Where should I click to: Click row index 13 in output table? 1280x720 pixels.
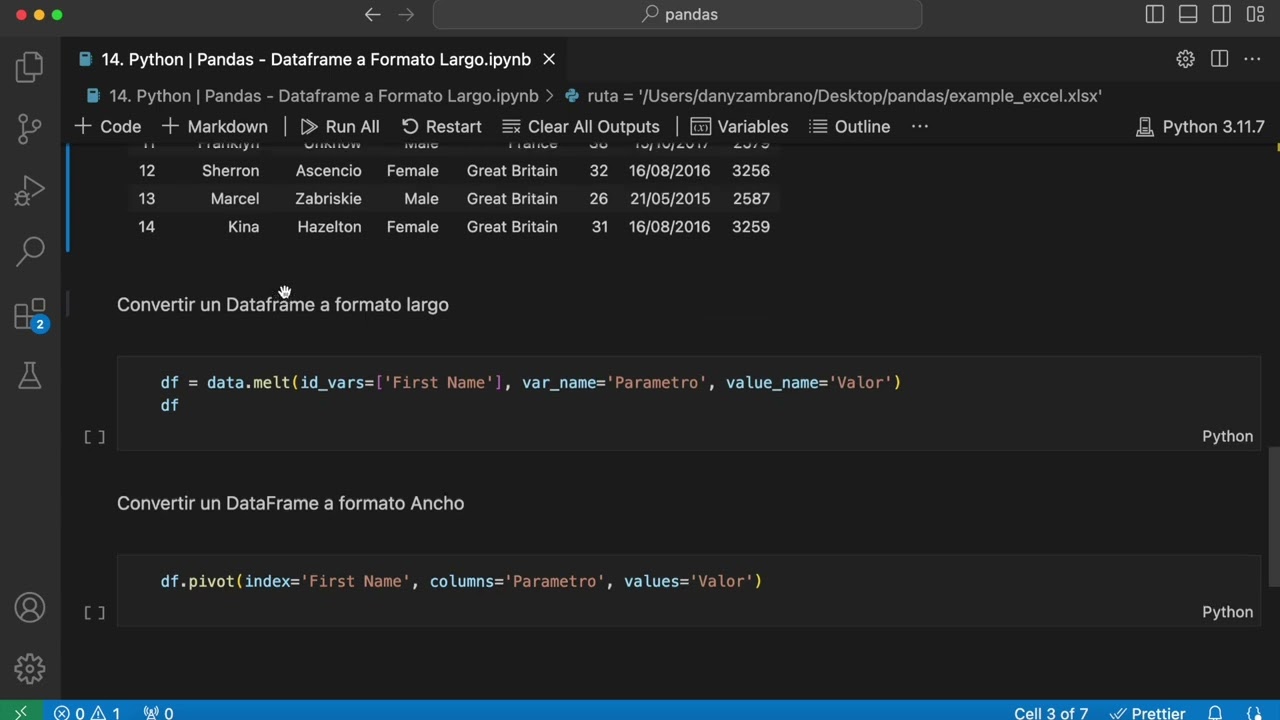click(x=146, y=199)
